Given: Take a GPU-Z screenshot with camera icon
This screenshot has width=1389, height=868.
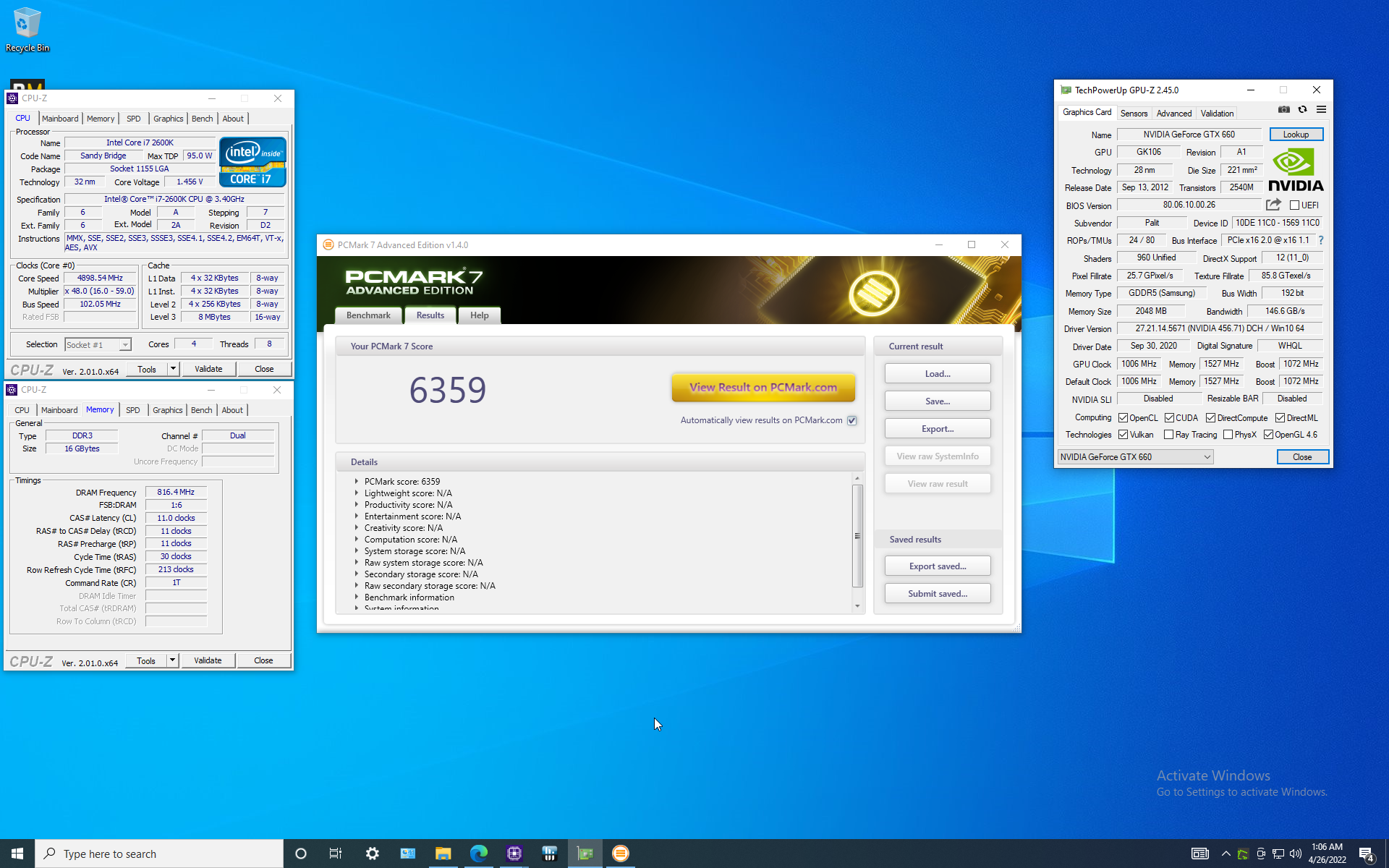Looking at the screenshot, I should (x=1283, y=110).
